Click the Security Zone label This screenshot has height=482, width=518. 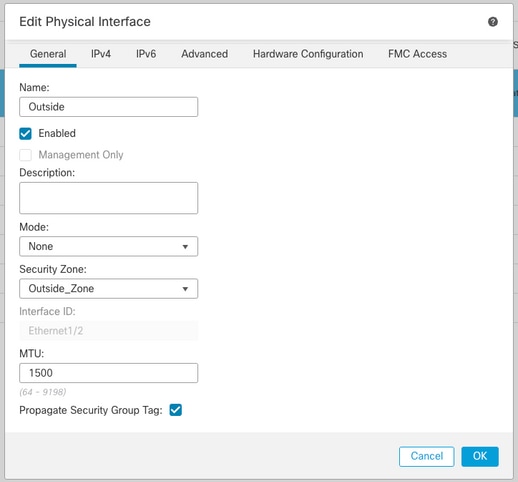click(x=53, y=269)
